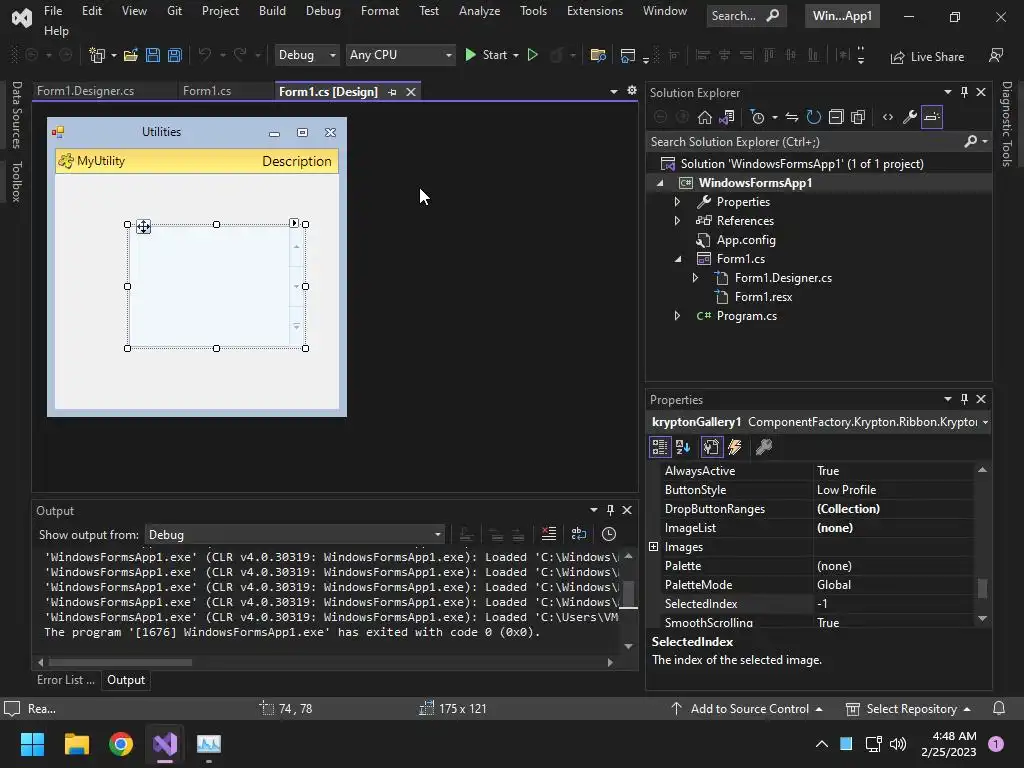Click the Properties panel vertical scrollbar thumb
1024x768 pixels.
tap(982, 588)
